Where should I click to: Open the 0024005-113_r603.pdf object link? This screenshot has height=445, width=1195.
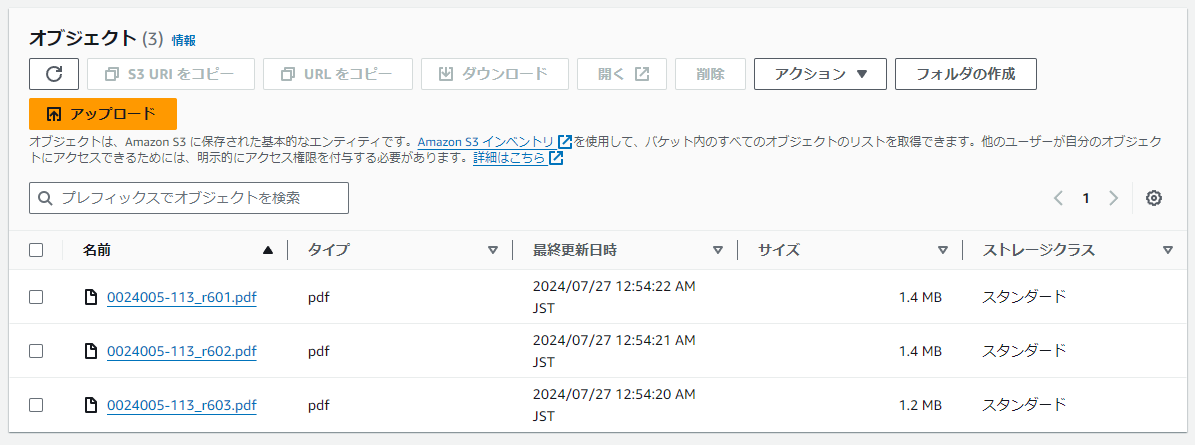(182, 405)
